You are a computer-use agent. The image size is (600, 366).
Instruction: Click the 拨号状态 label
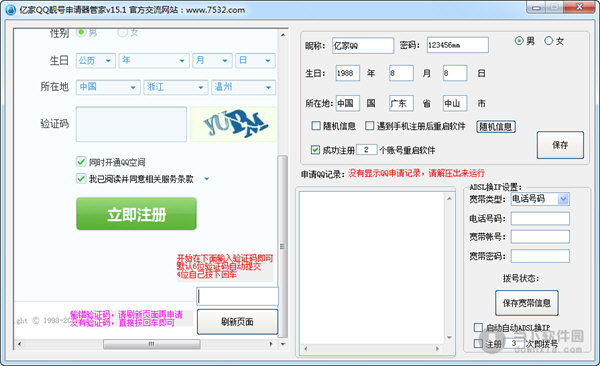click(521, 278)
